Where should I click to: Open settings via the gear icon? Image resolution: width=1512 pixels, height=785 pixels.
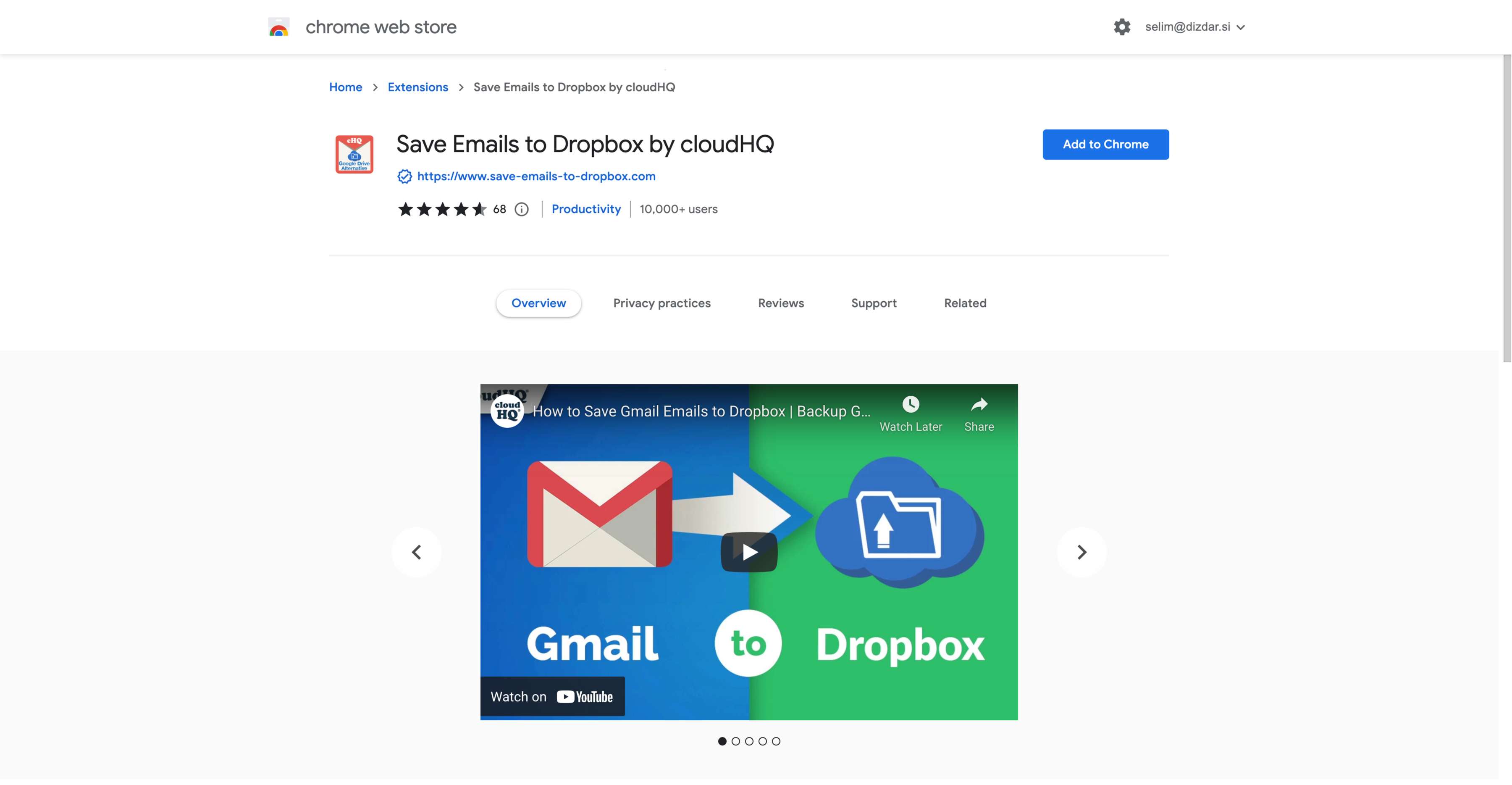point(1122,27)
